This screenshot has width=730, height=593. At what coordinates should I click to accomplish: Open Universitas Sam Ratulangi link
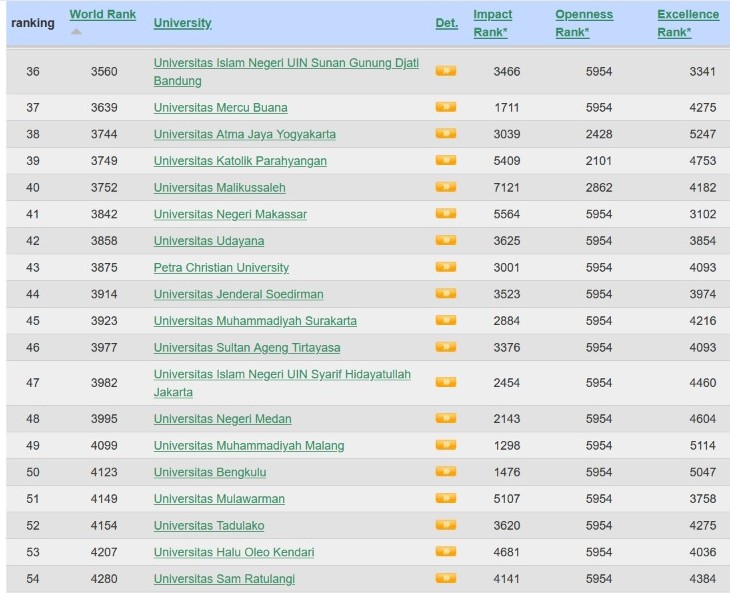[224, 579]
